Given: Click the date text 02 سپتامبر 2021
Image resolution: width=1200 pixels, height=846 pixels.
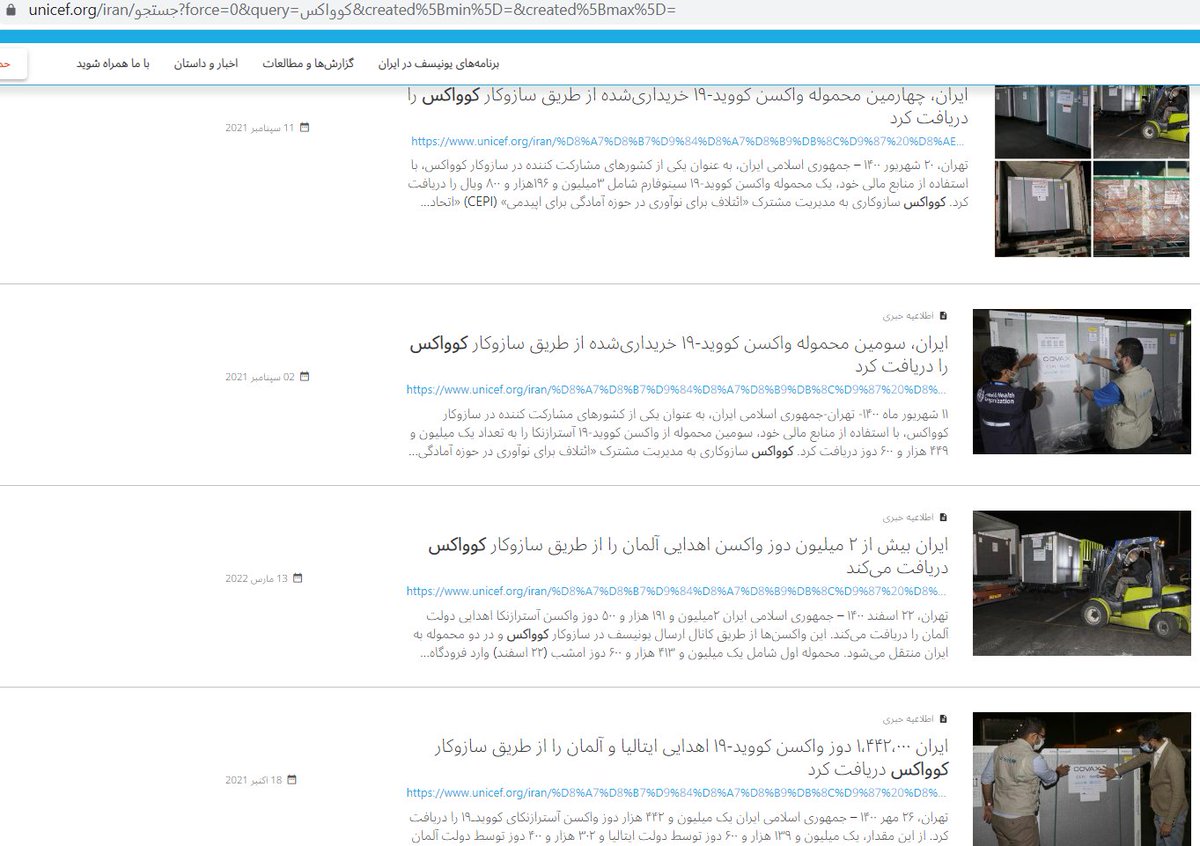Looking at the screenshot, I should coord(260,377).
